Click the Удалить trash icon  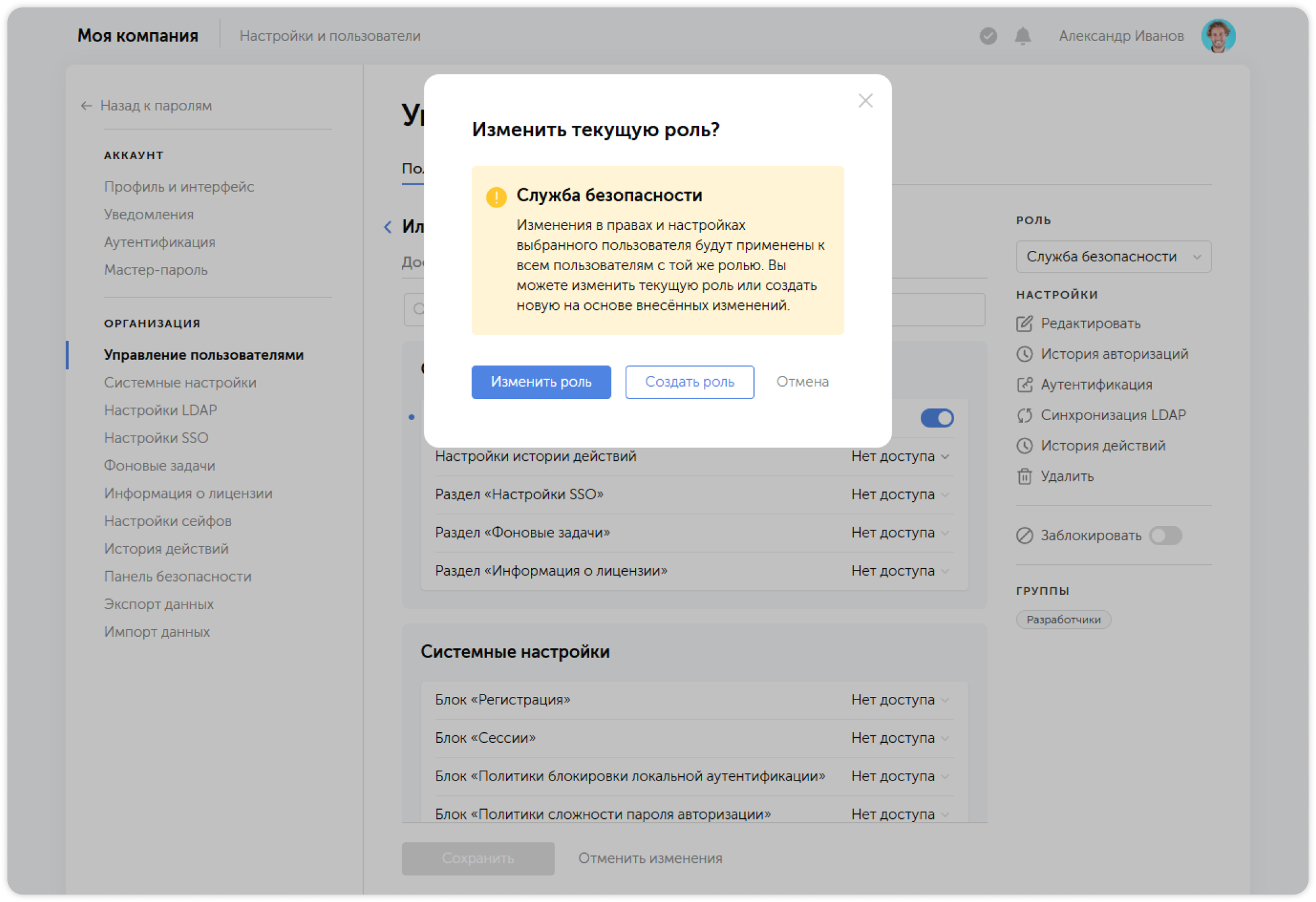coord(1025,476)
